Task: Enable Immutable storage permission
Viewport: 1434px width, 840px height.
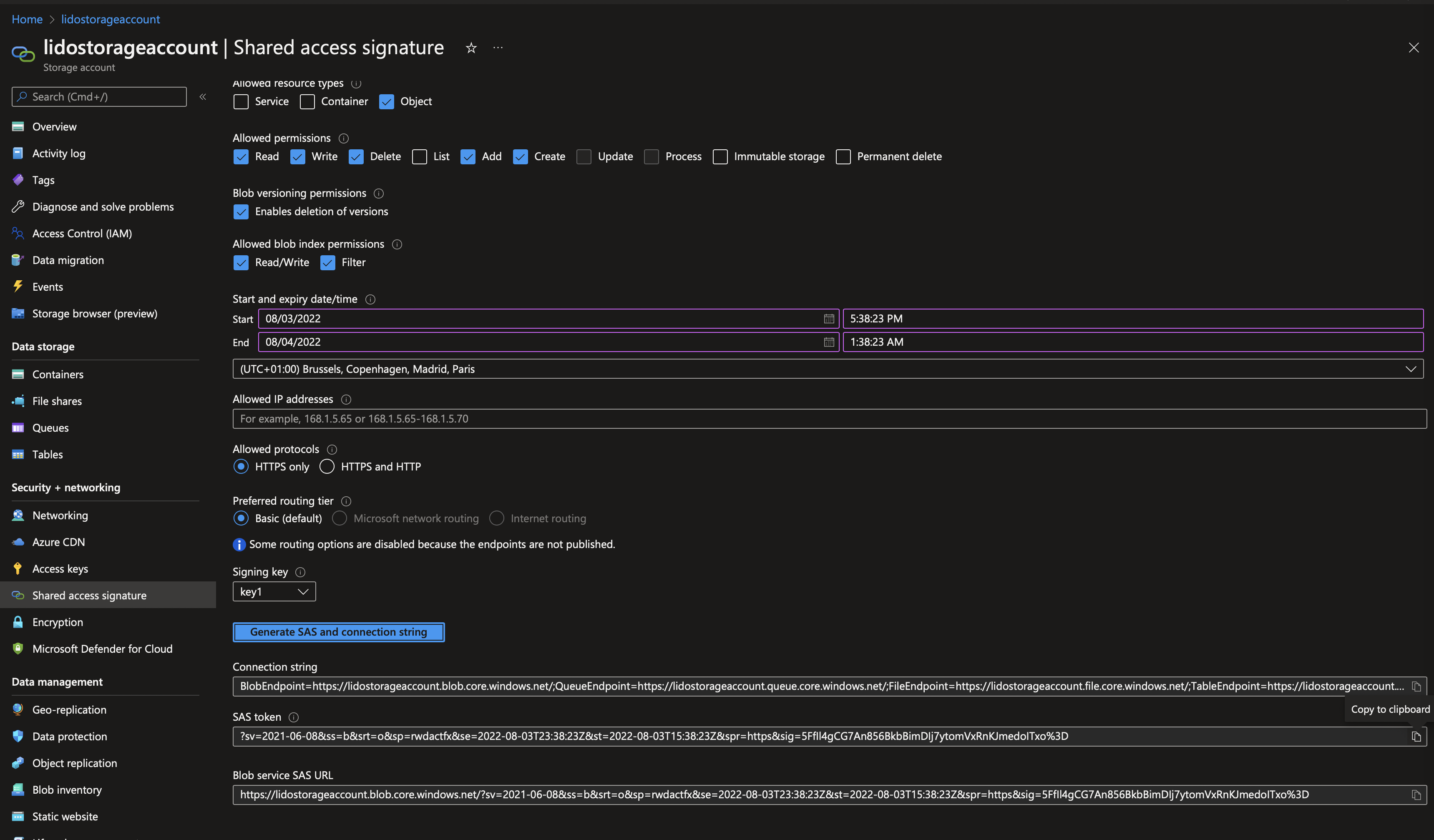Action: click(x=720, y=157)
